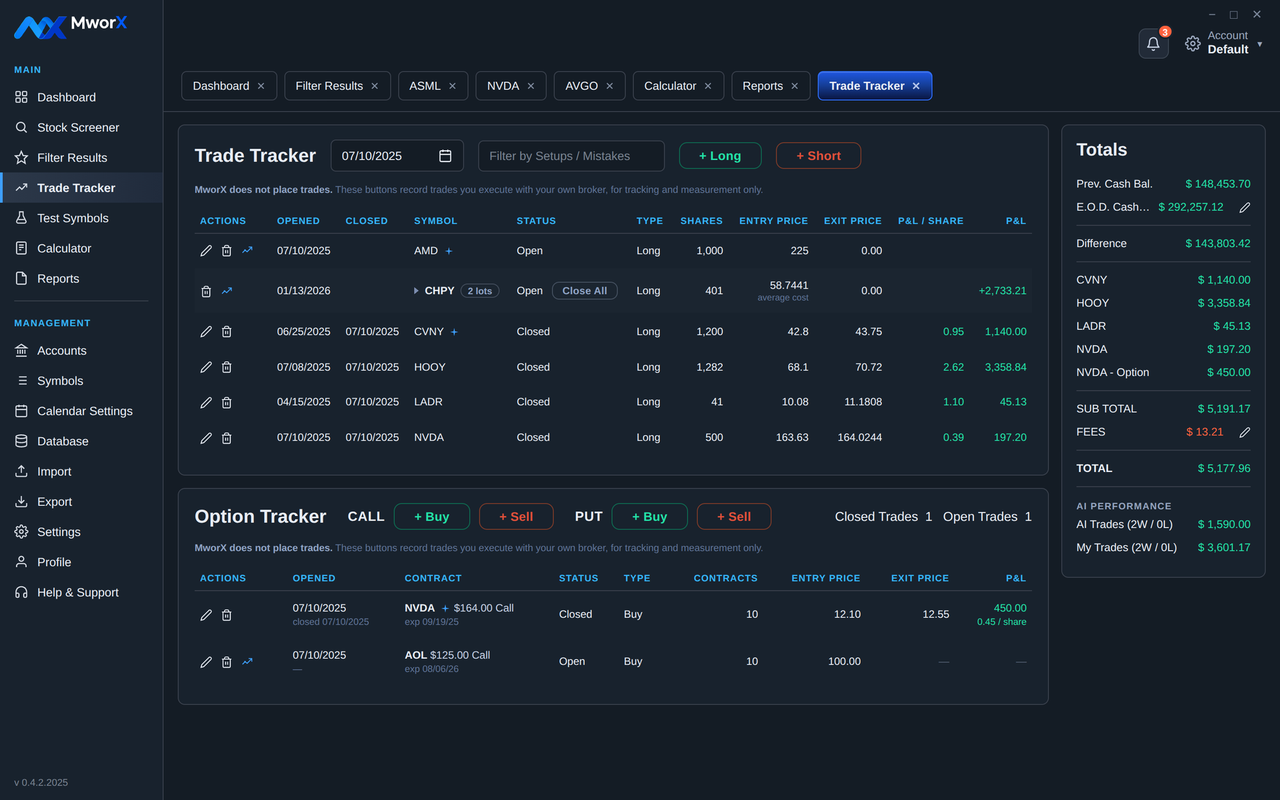Add a new Short trade
Viewport: 1280px width, 800px height.
[x=818, y=156]
